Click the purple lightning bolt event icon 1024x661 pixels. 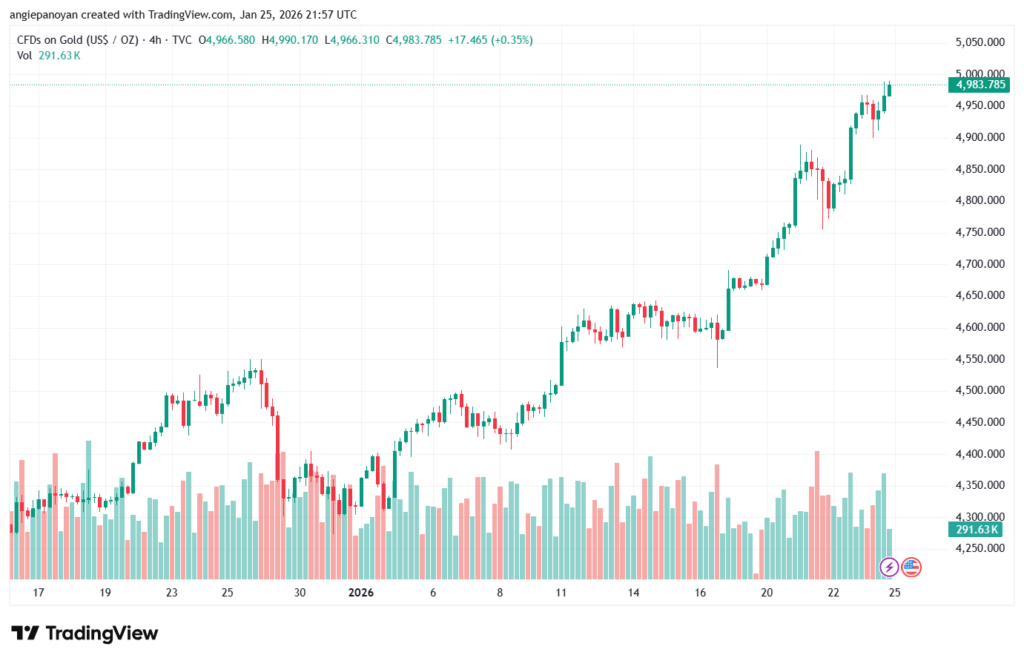(889, 567)
